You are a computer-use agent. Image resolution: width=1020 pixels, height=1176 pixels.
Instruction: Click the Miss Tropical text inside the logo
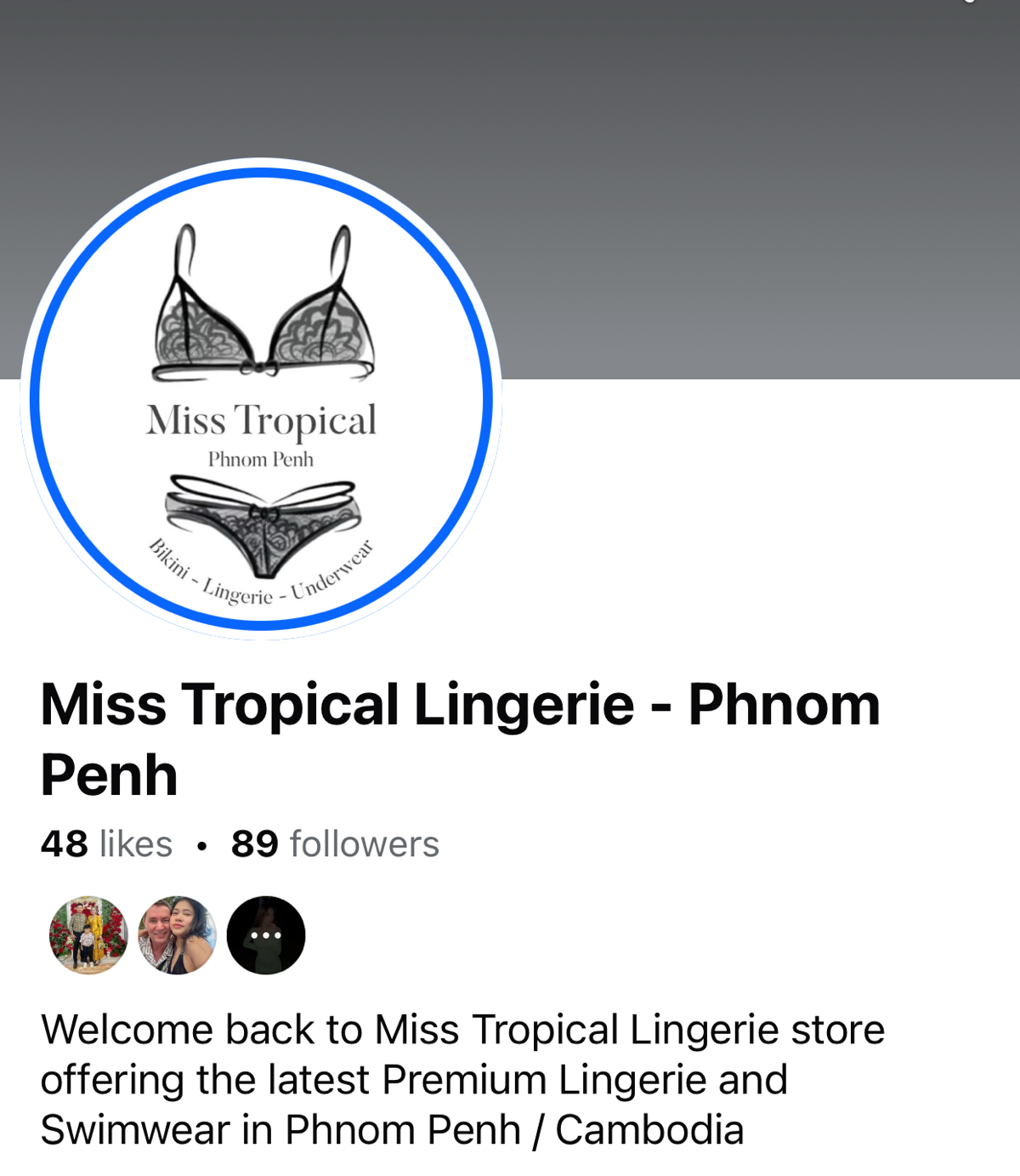(x=261, y=421)
